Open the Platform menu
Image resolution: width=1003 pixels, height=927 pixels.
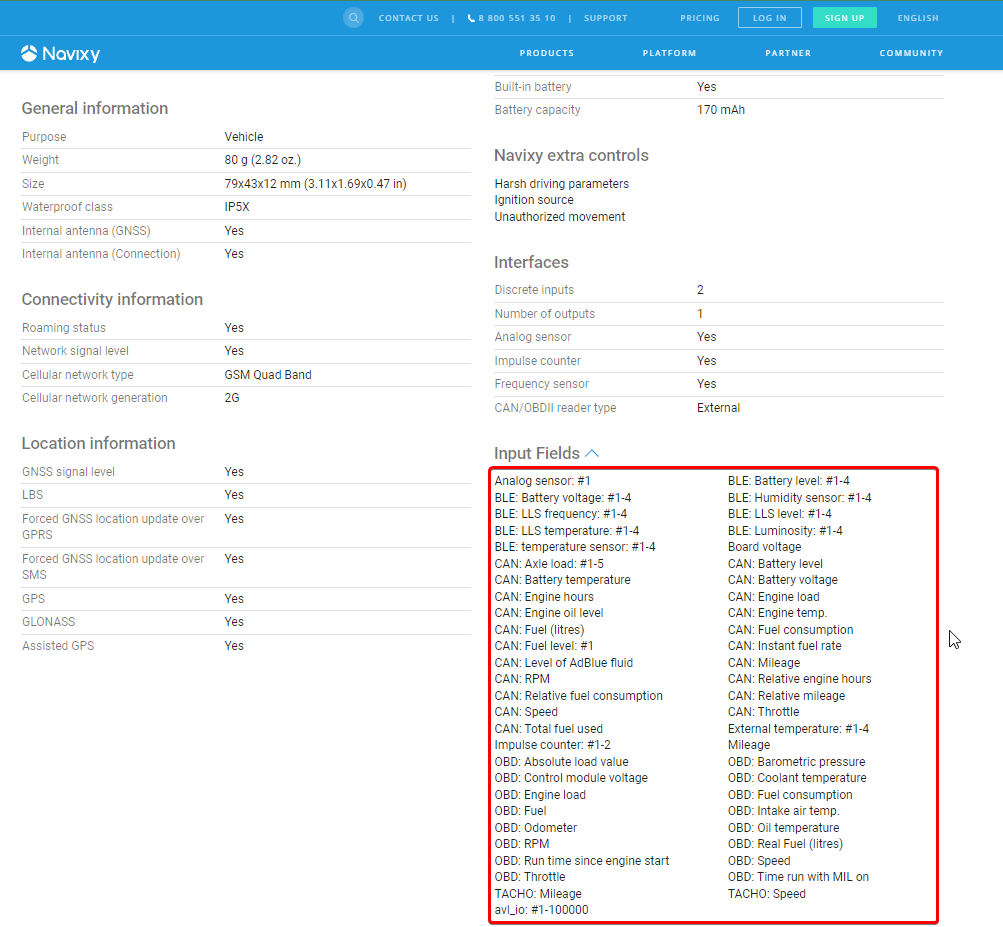point(669,53)
